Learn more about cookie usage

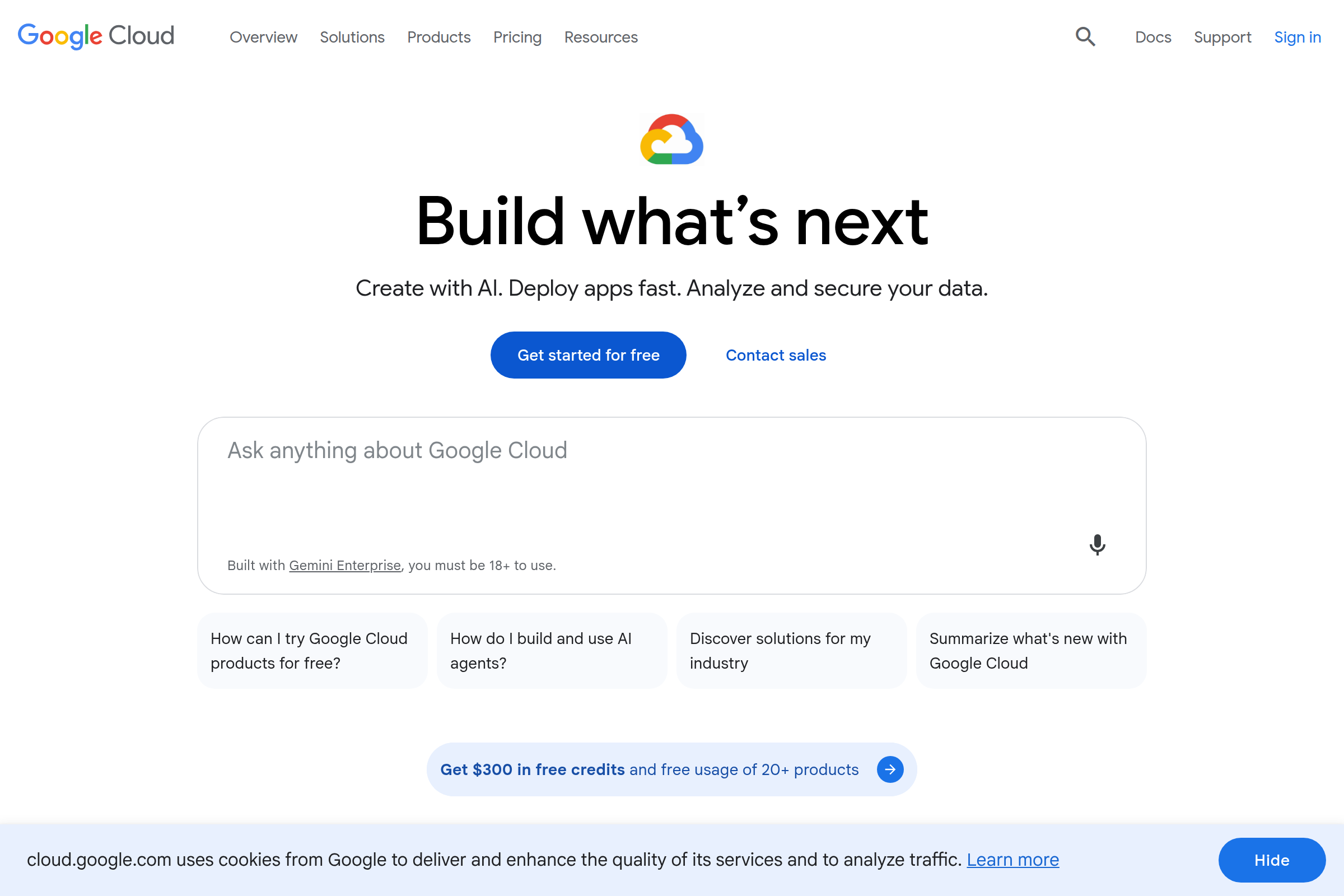[x=1012, y=860]
